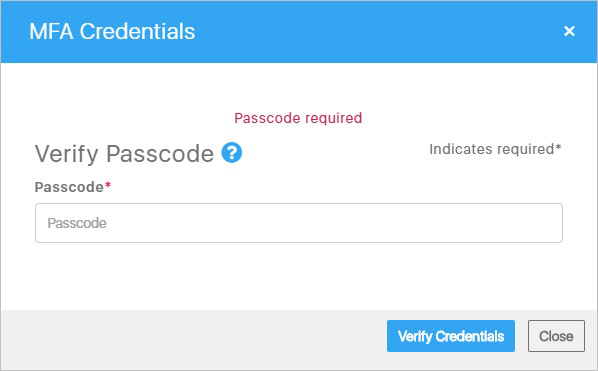This screenshot has width=598, height=371.
Task: Cancel the dialog via the gray Close button
Action: point(556,336)
